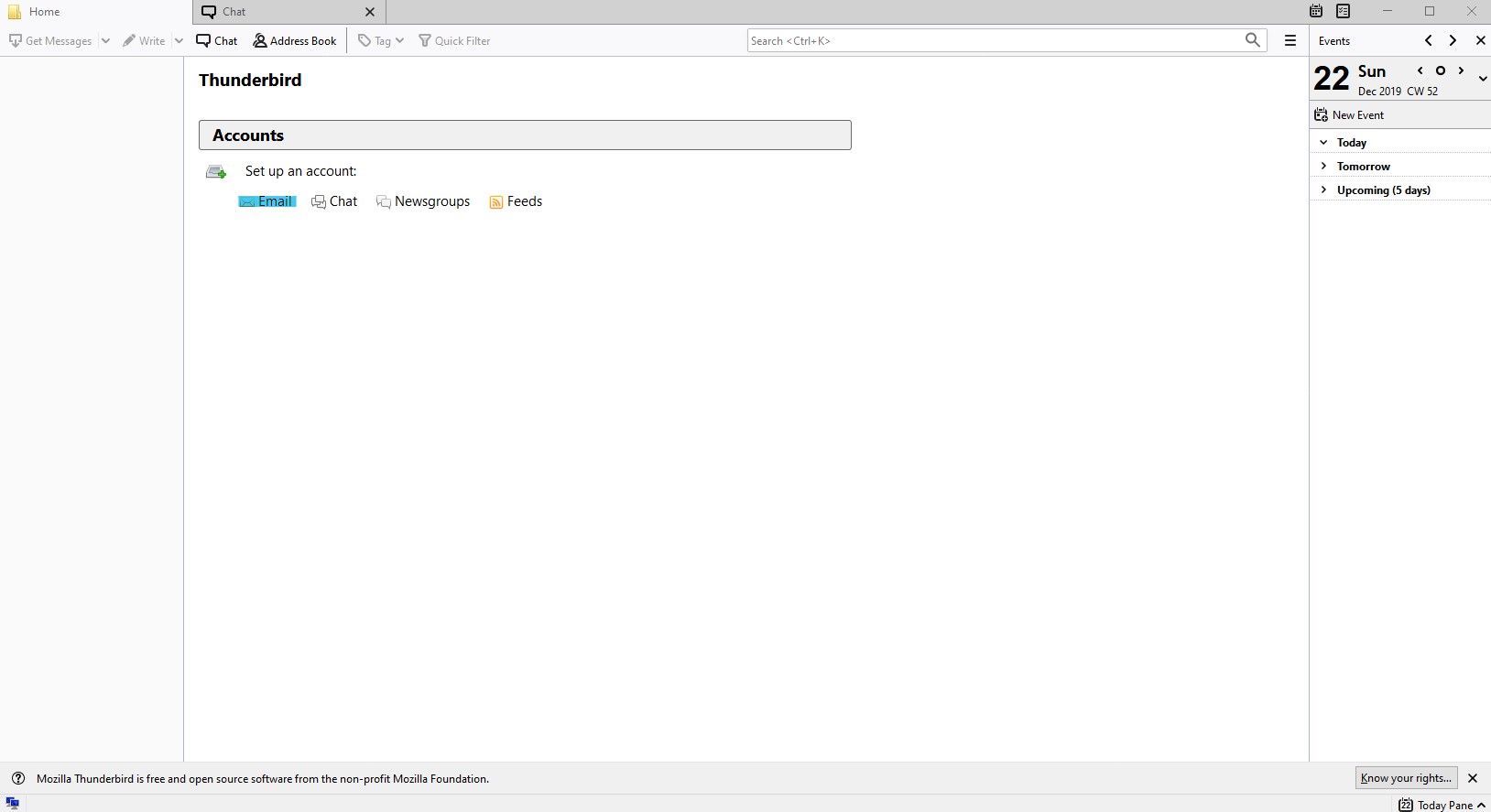Viewport: 1491px width, 812px height.
Task: Expand the mini-month dropdown arrow
Action: point(1483,79)
